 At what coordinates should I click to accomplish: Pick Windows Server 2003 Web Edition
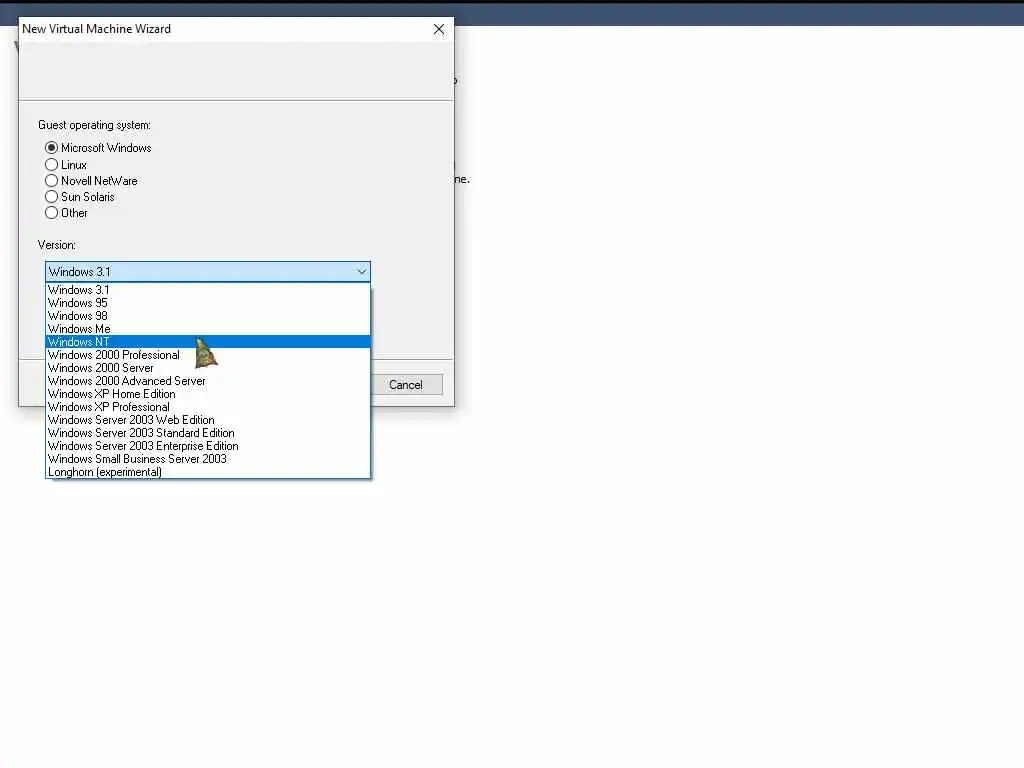pos(208,420)
